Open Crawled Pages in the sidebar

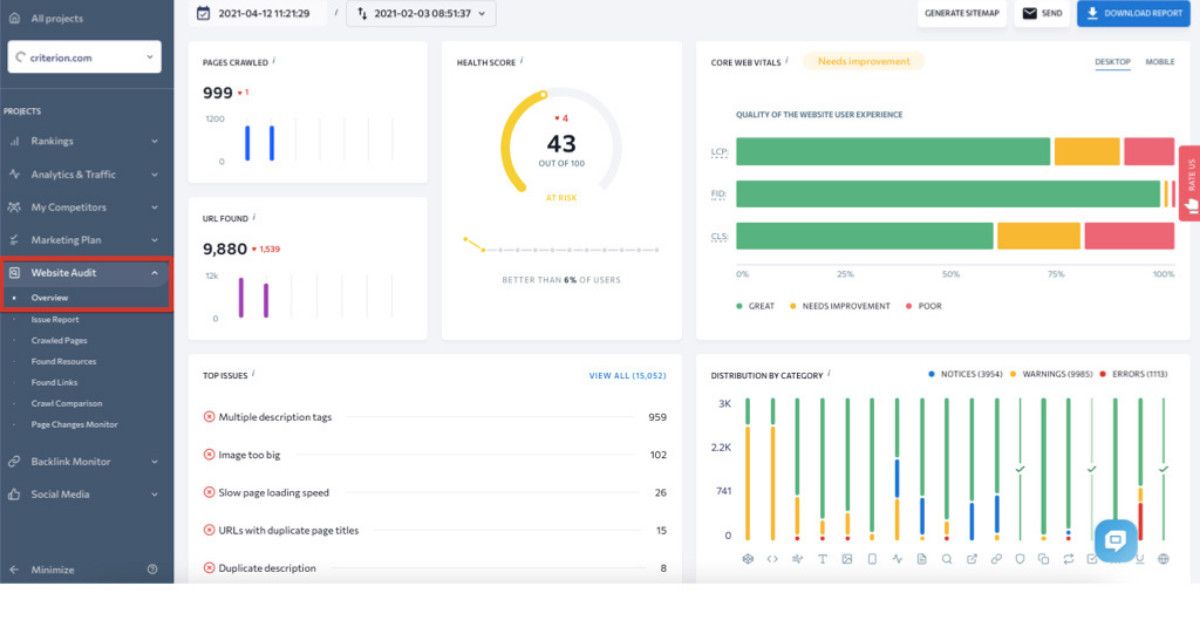tap(59, 341)
